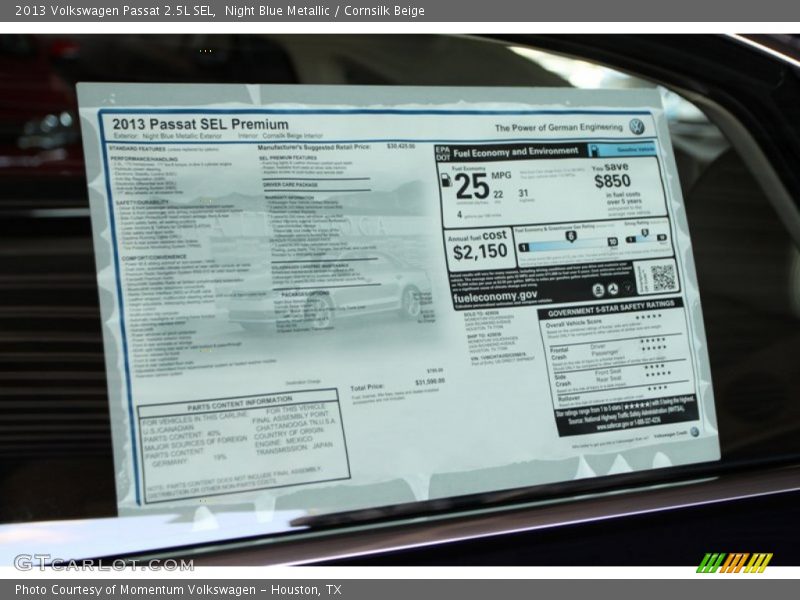Viewport: 800px width, 600px height.
Task: Click the '22' city MPG value
Action: pyautogui.click(x=498, y=194)
